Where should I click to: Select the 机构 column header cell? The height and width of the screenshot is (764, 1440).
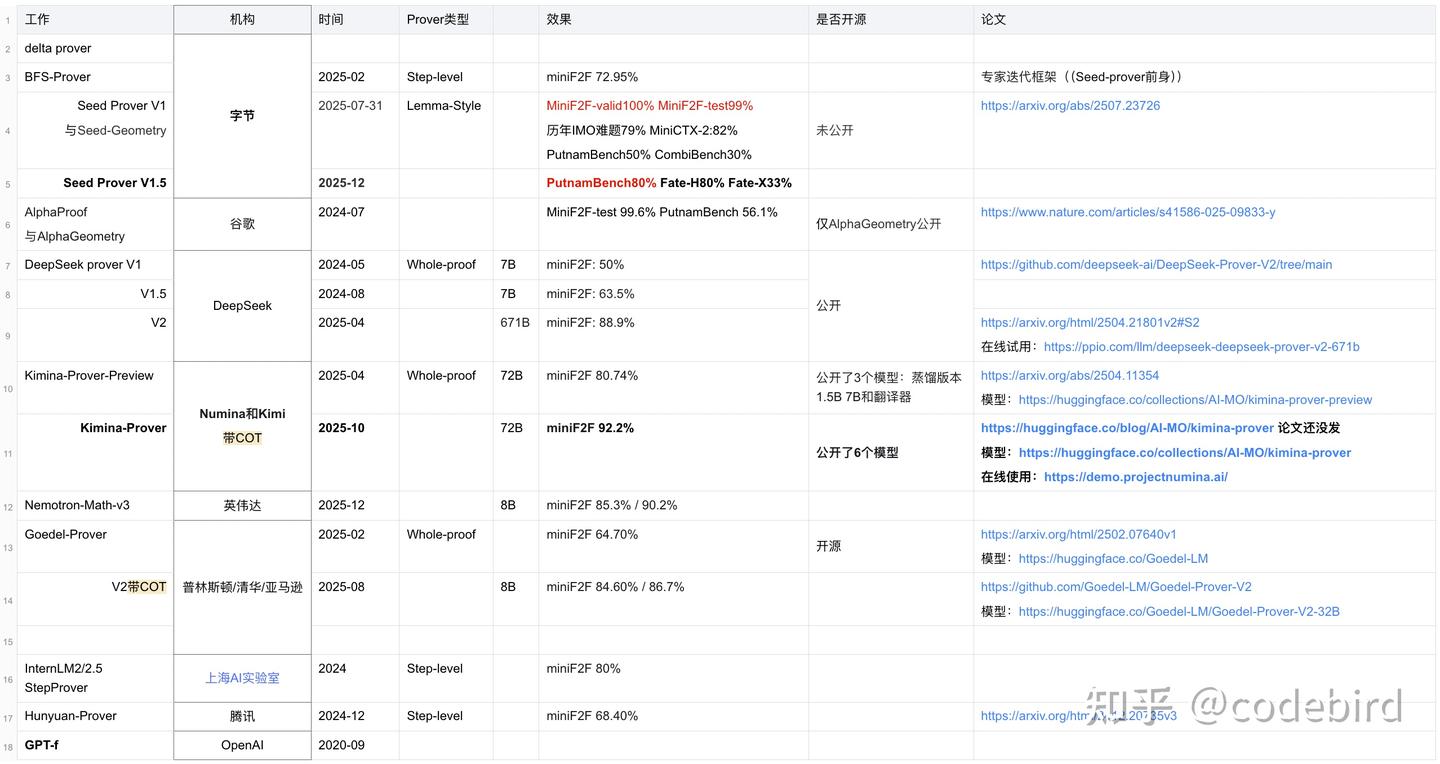tap(242, 19)
